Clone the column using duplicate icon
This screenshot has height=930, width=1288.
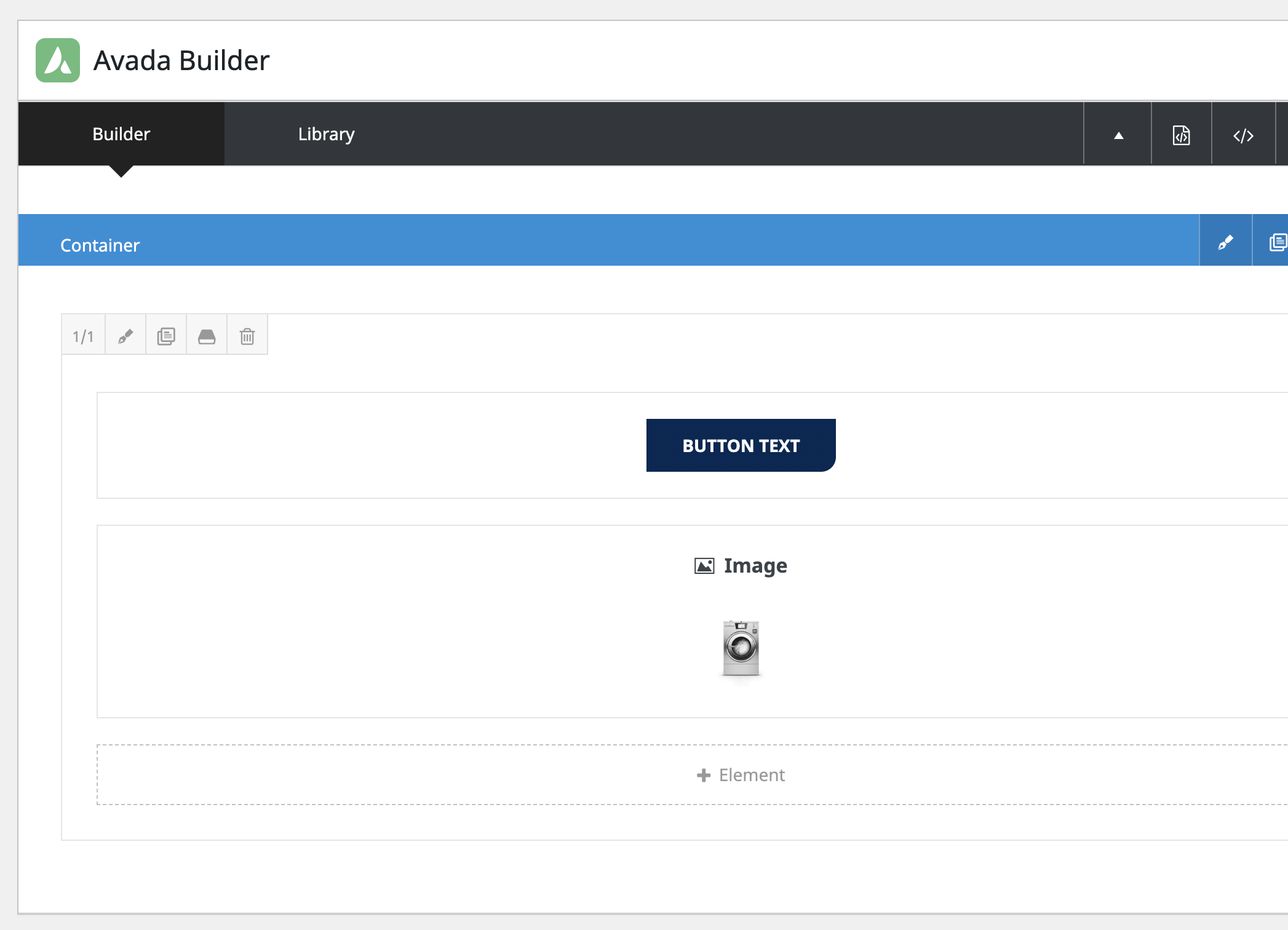coord(166,336)
